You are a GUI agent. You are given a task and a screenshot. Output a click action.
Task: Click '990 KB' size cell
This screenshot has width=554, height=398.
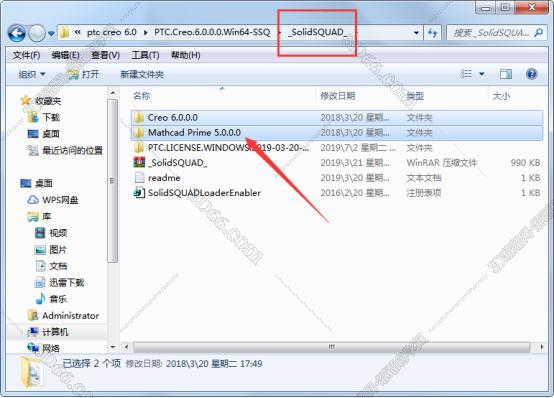(525, 163)
